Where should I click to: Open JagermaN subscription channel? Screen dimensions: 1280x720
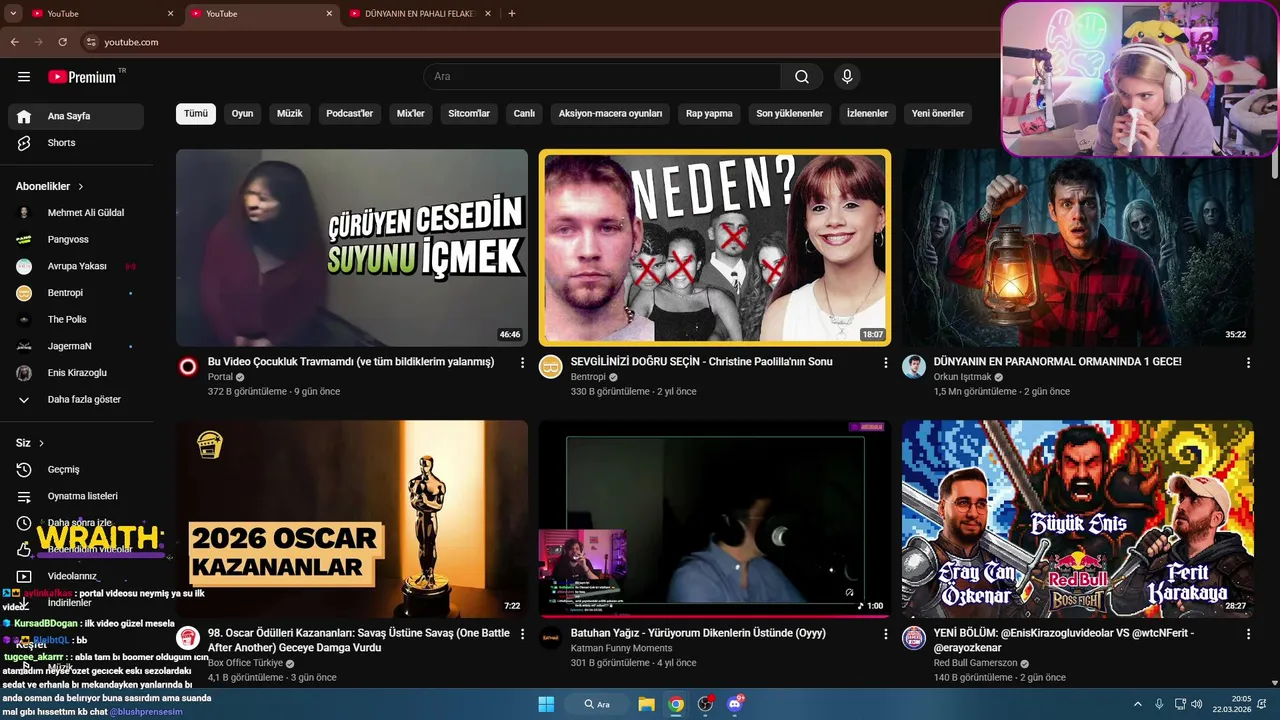[x=76, y=346]
